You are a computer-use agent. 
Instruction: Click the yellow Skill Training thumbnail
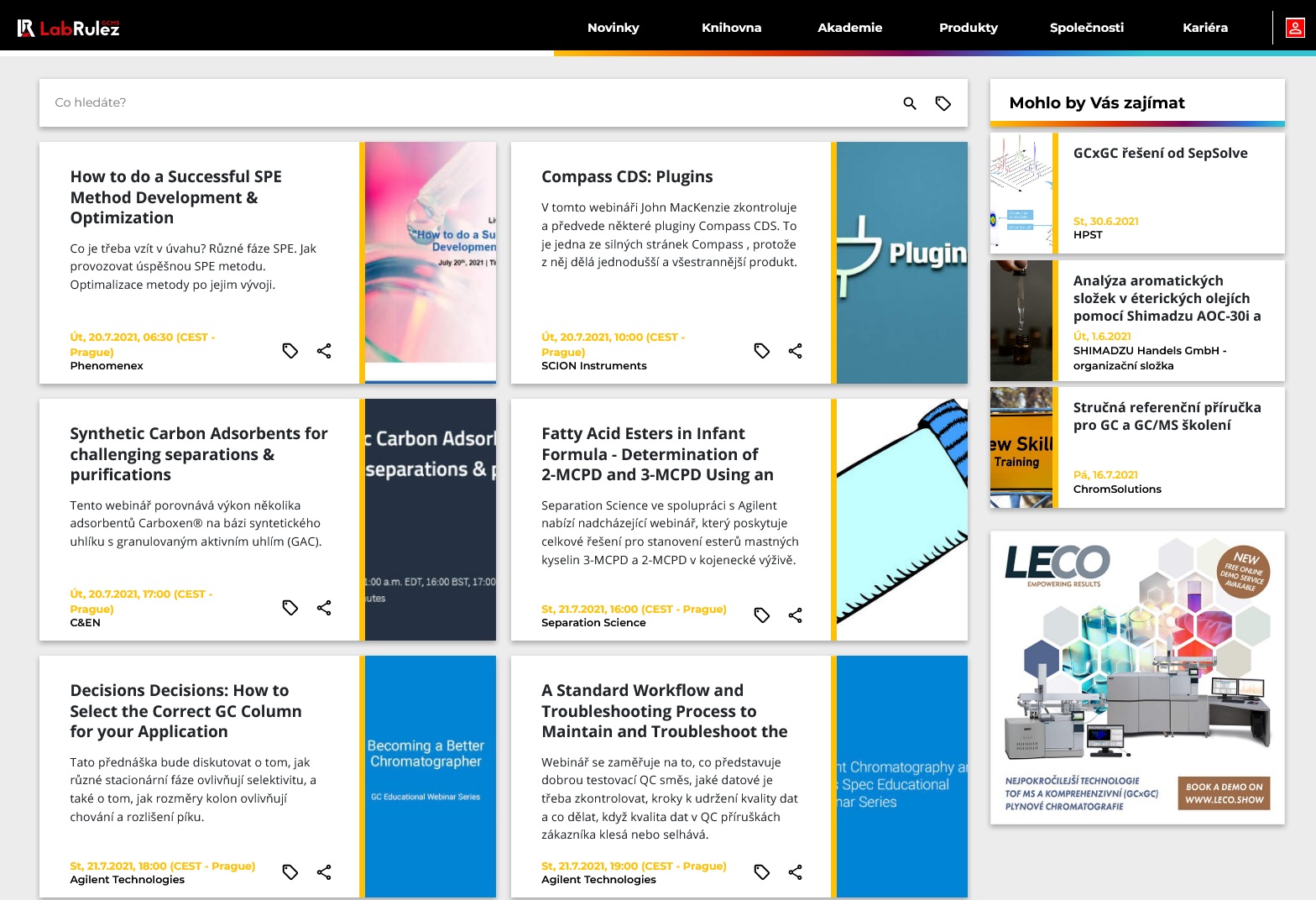pyautogui.click(x=1021, y=447)
